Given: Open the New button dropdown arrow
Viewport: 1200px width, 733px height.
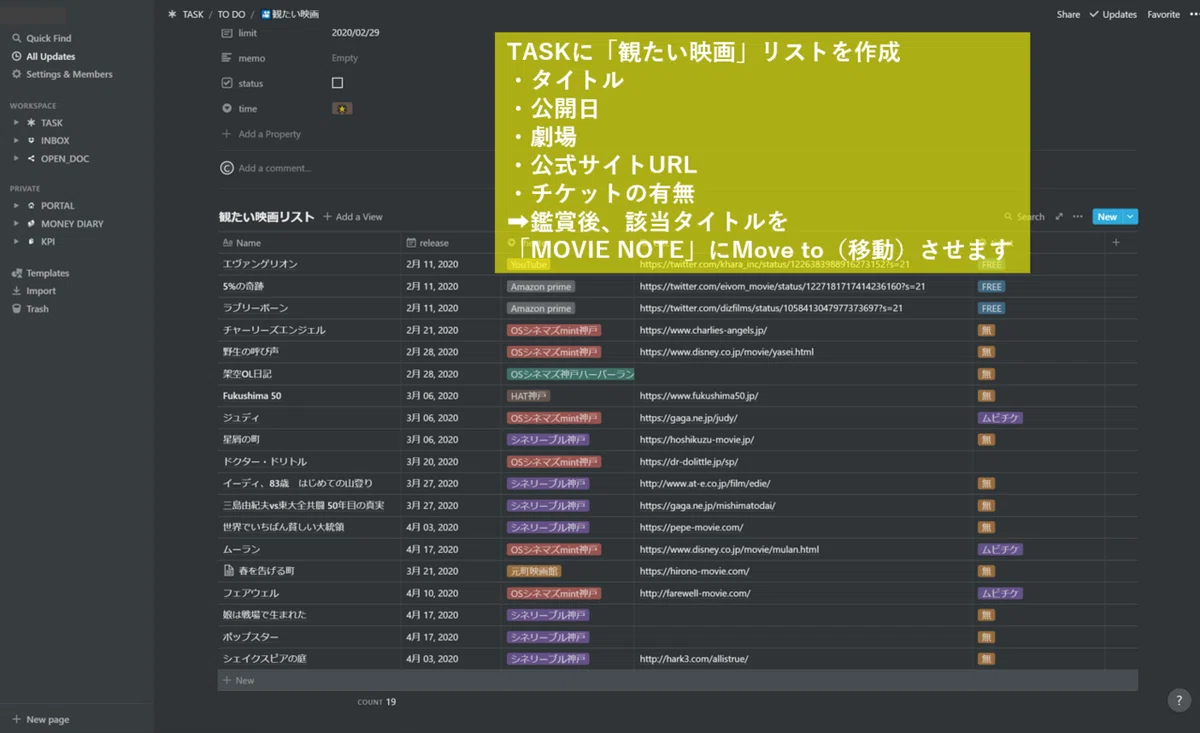Looking at the screenshot, I should [x=1131, y=217].
